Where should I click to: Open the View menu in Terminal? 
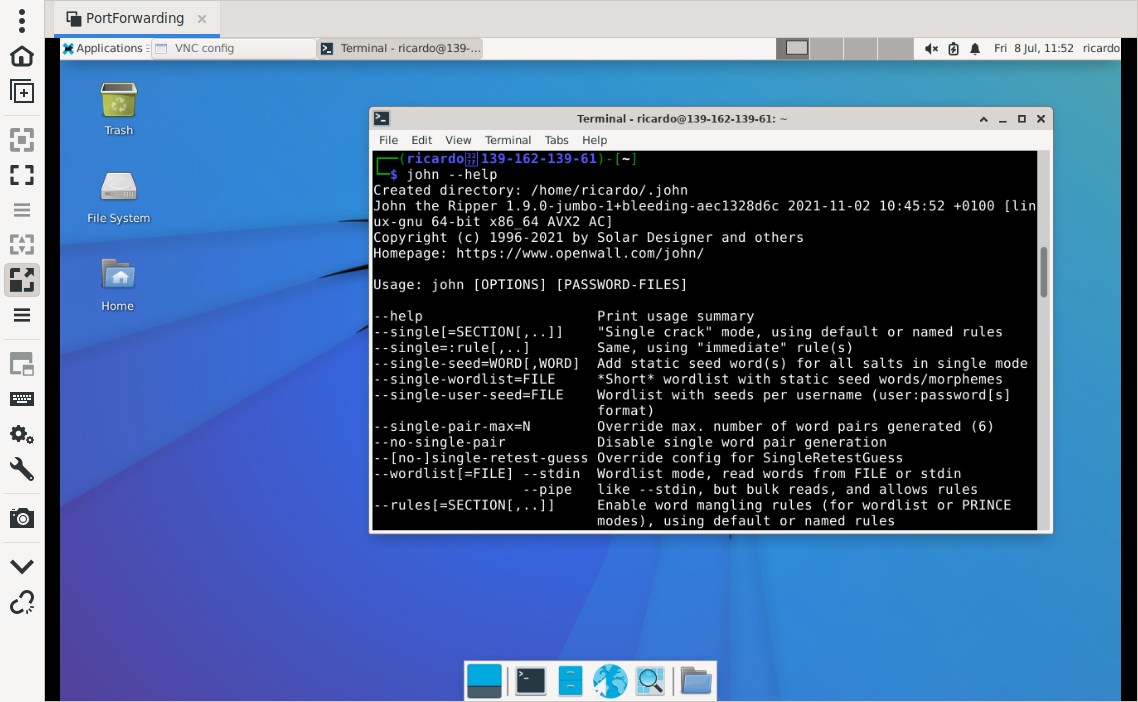(x=458, y=140)
